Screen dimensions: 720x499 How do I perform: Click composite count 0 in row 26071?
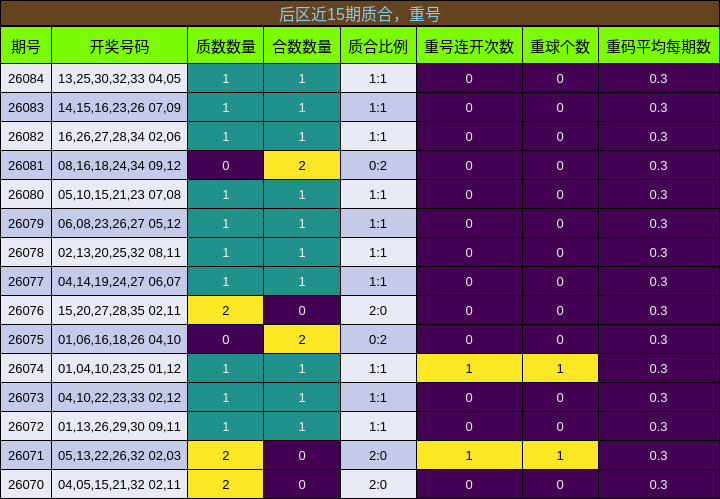click(302, 455)
